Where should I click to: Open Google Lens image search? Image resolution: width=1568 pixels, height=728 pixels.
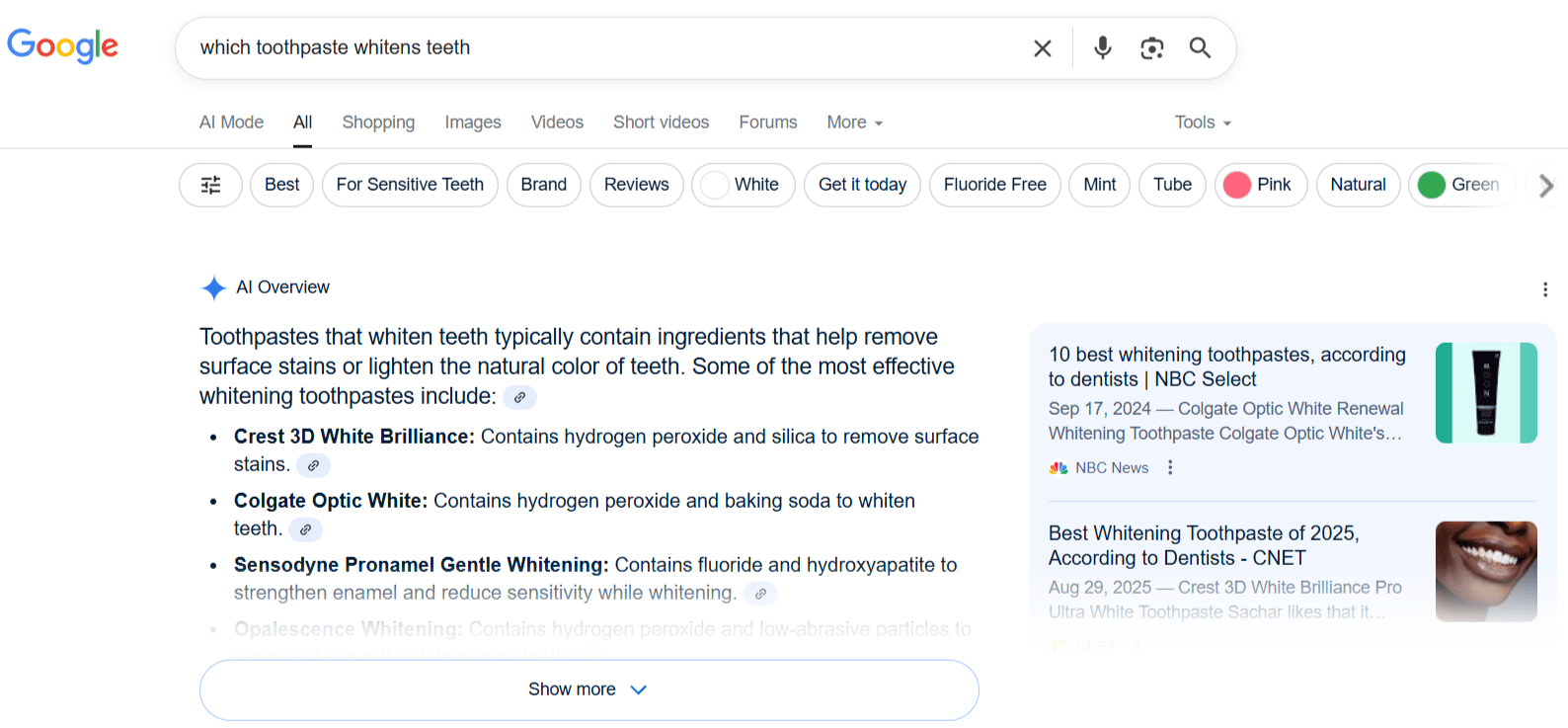click(x=1151, y=47)
